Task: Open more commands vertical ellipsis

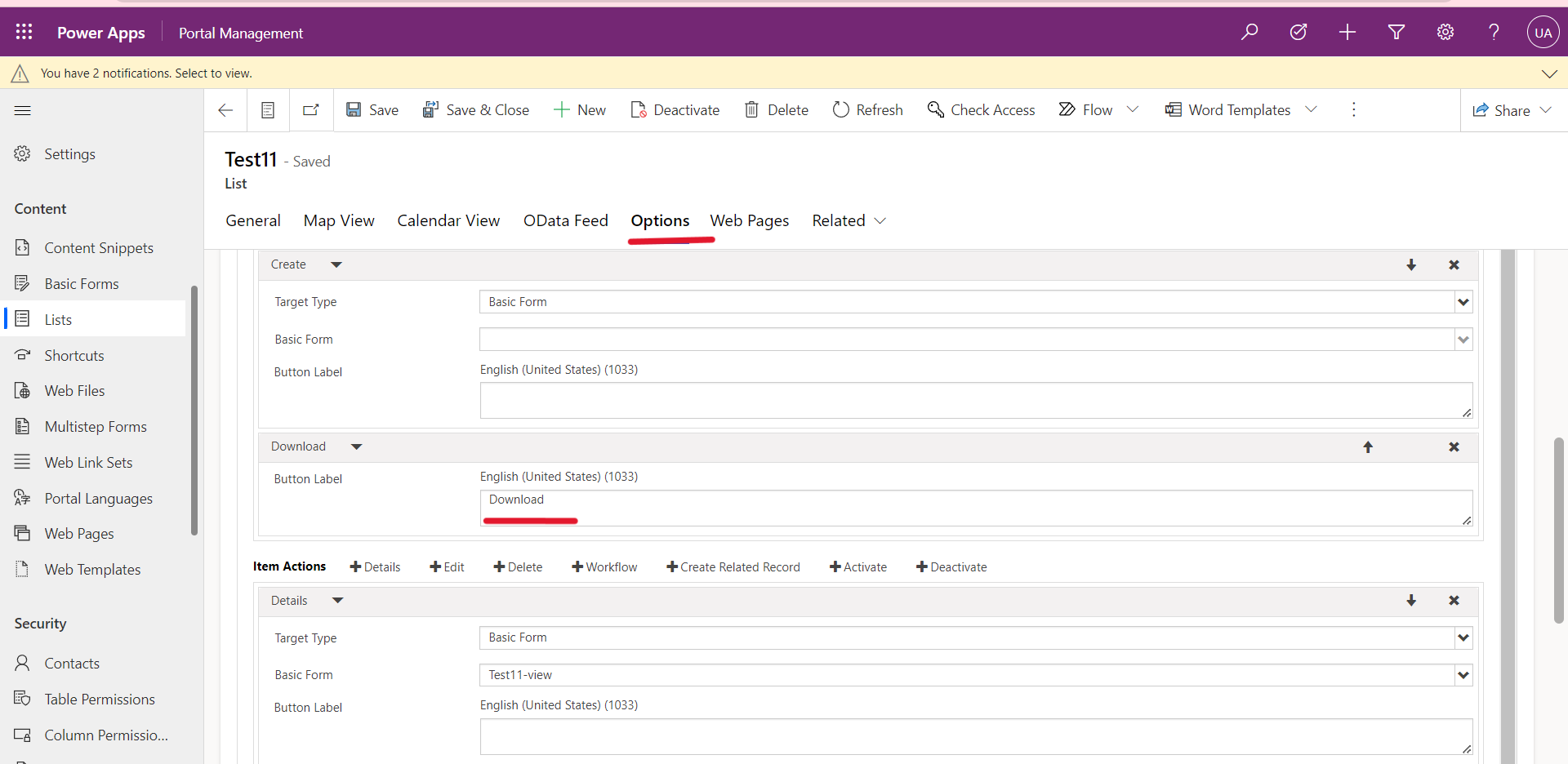Action: point(1354,109)
